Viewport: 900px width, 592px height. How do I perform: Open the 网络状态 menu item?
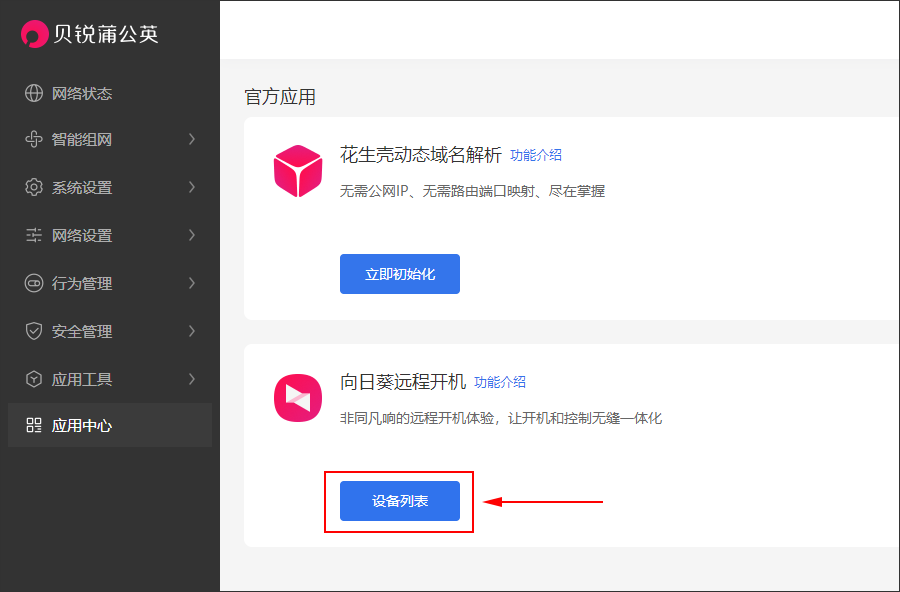[x=110, y=93]
